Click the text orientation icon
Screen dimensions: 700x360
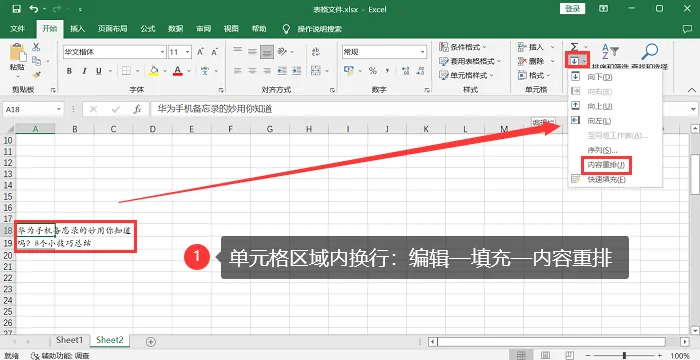point(282,52)
